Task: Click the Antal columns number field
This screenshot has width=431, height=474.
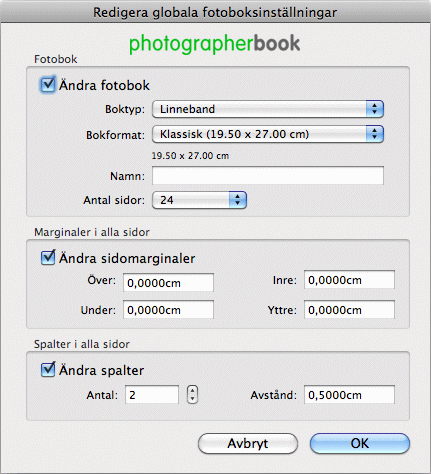Action: 152,395
